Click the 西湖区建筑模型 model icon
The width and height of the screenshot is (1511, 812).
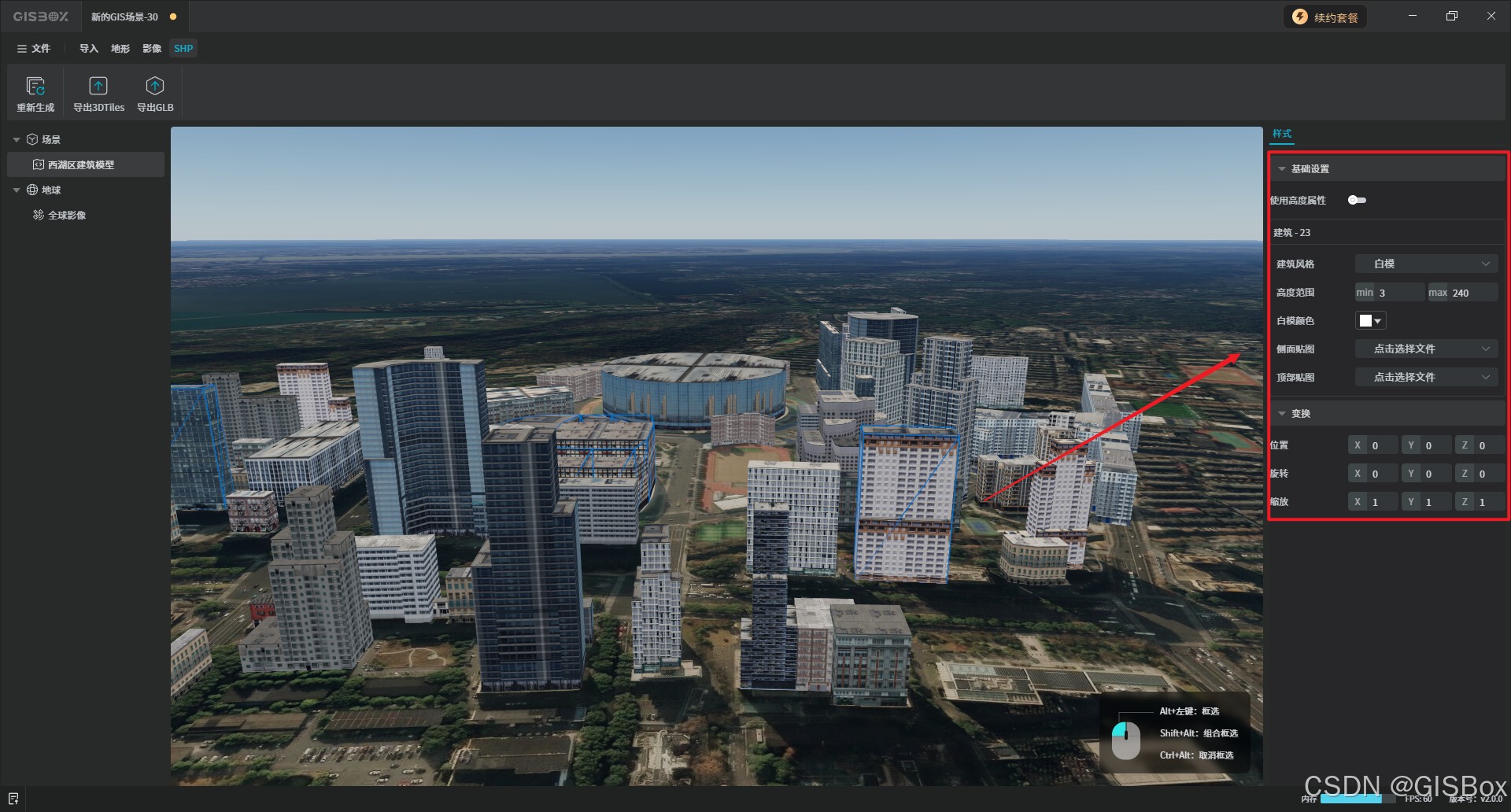coord(38,164)
